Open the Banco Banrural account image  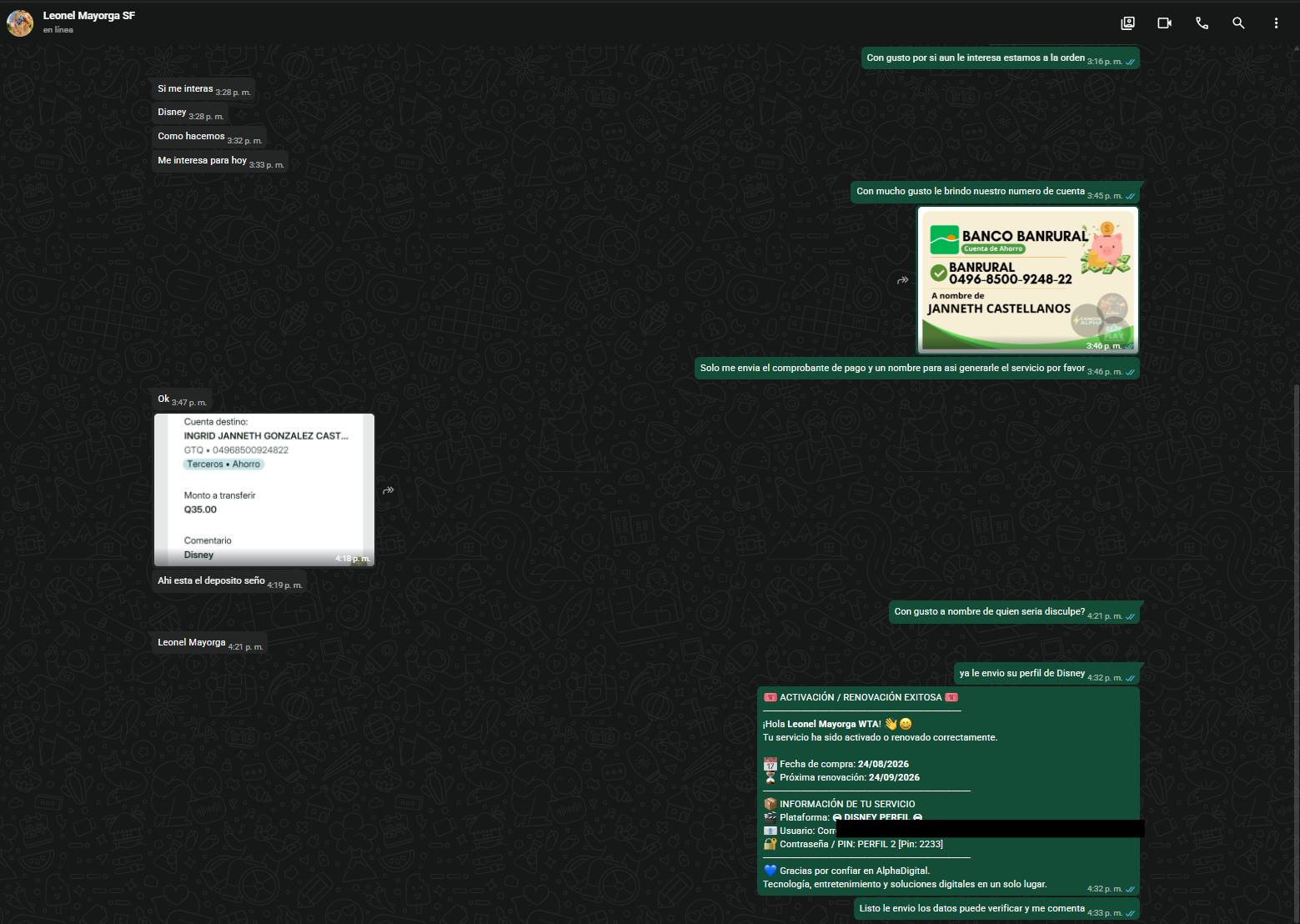pos(1028,280)
